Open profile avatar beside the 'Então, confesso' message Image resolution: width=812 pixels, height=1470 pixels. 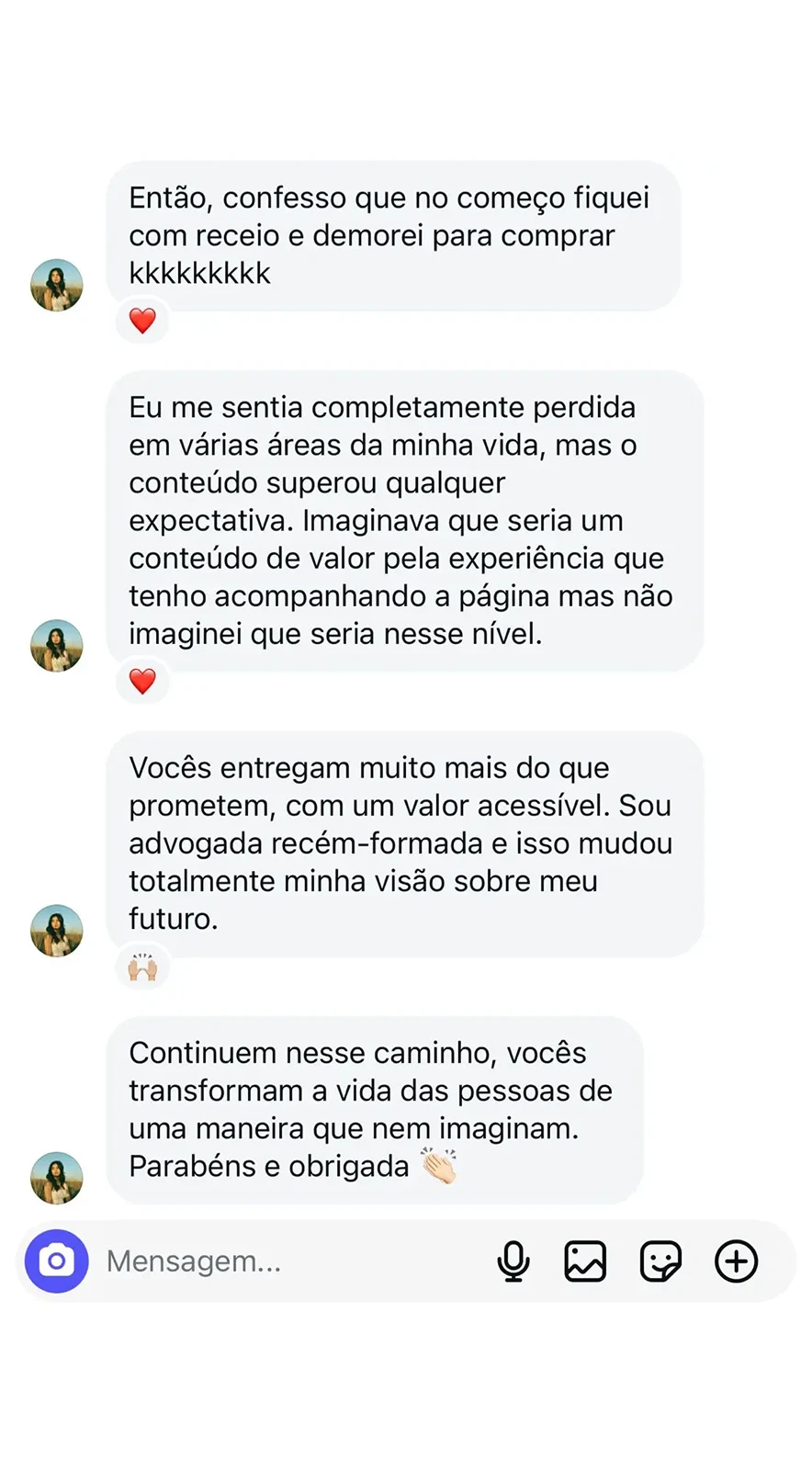57,285
